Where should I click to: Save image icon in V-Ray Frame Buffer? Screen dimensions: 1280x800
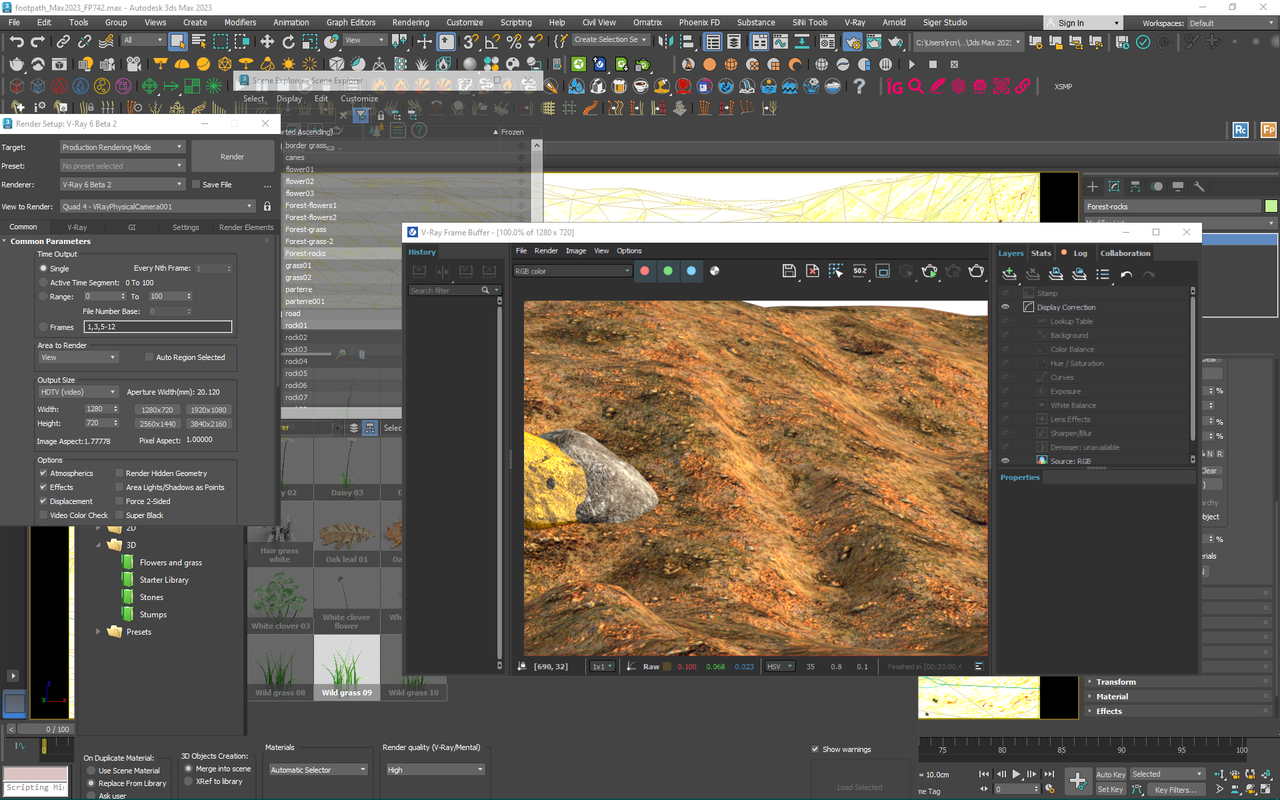[x=789, y=271]
